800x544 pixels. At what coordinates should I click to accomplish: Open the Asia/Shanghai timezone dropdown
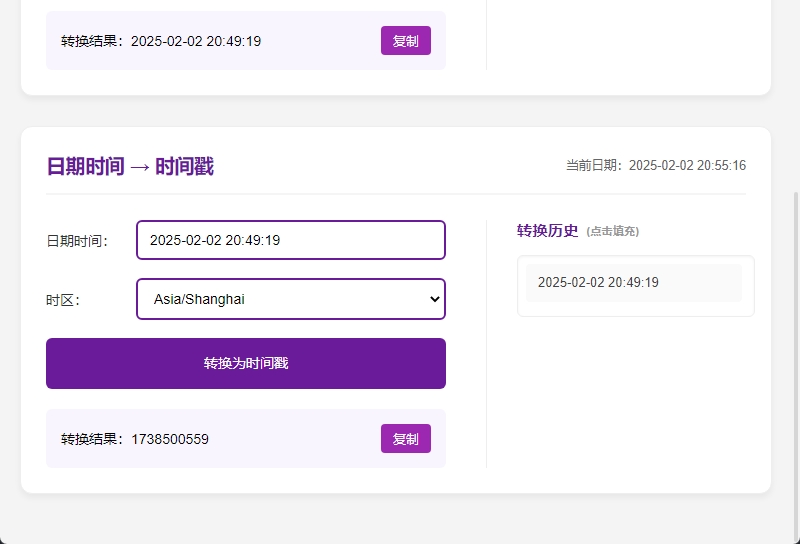click(x=291, y=299)
